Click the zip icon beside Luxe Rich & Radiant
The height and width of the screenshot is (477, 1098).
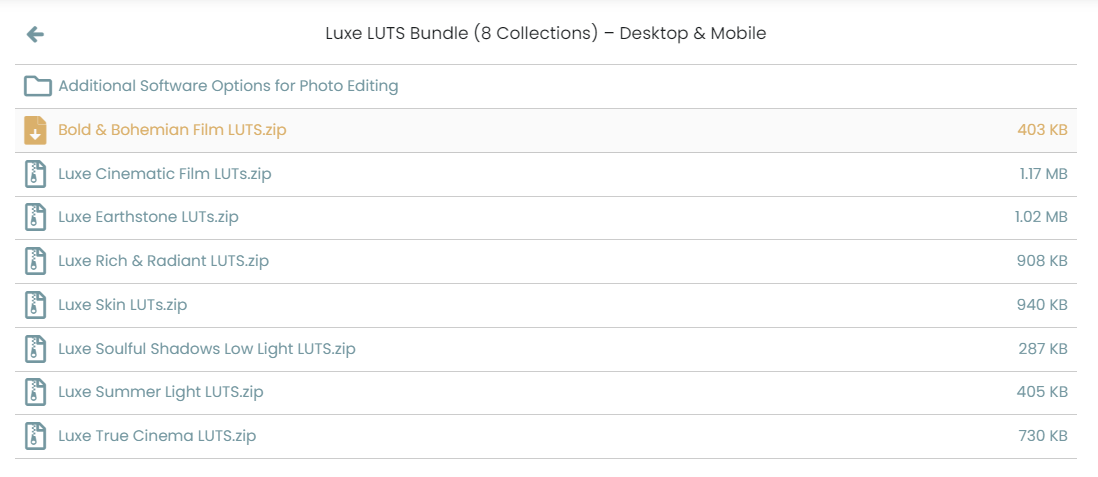[x=35, y=261]
